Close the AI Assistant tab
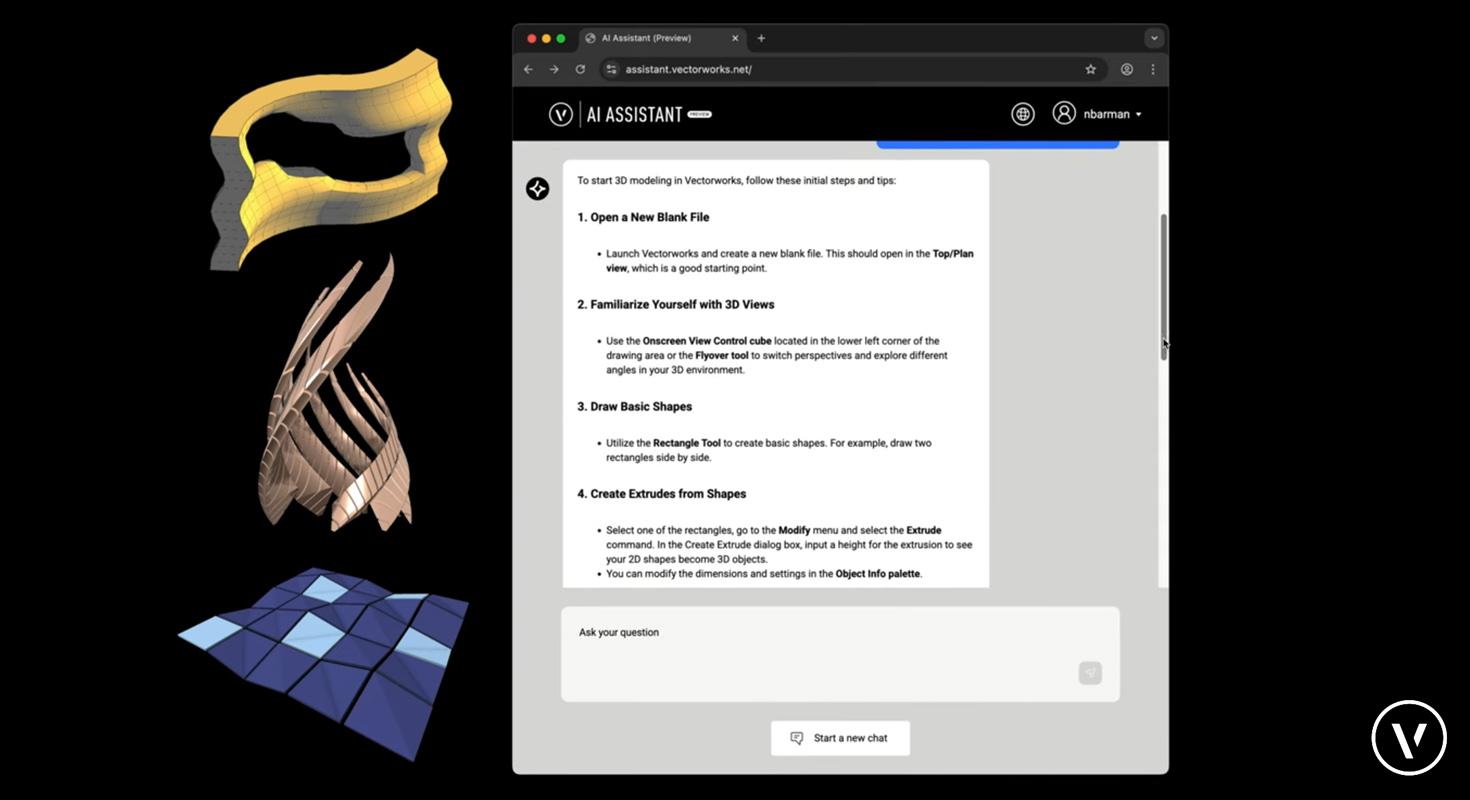 [735, 38]
